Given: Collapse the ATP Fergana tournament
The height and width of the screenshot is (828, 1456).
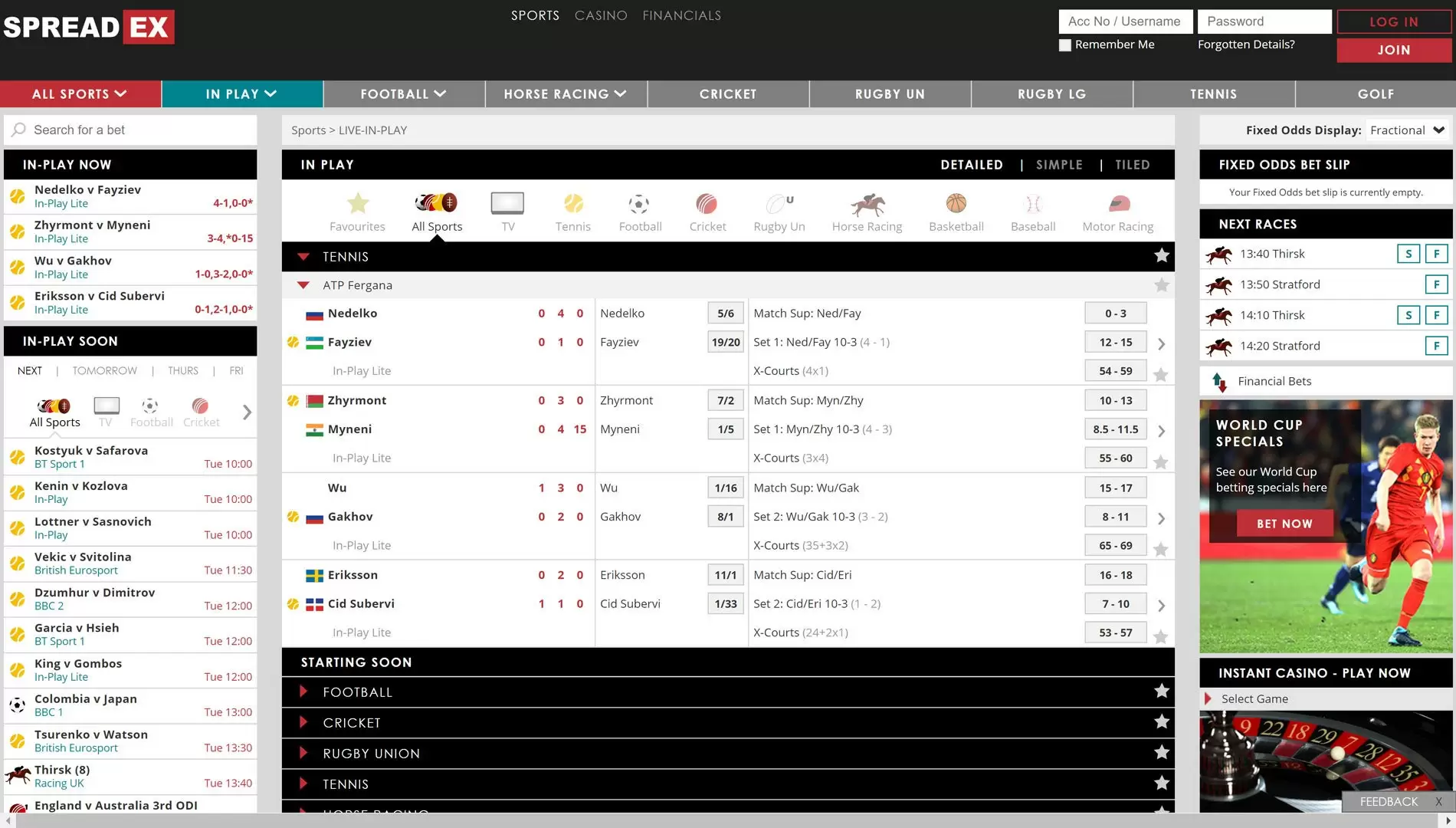Looking at the screenshot, I should point(303,285).
